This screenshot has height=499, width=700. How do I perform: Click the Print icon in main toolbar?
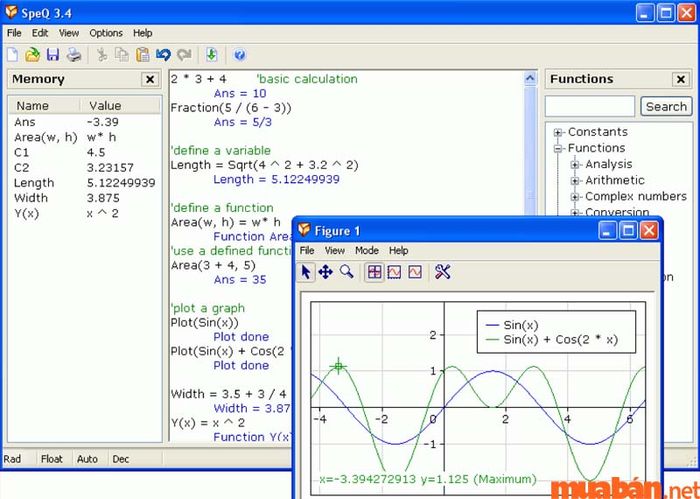[x=74, y=55]
